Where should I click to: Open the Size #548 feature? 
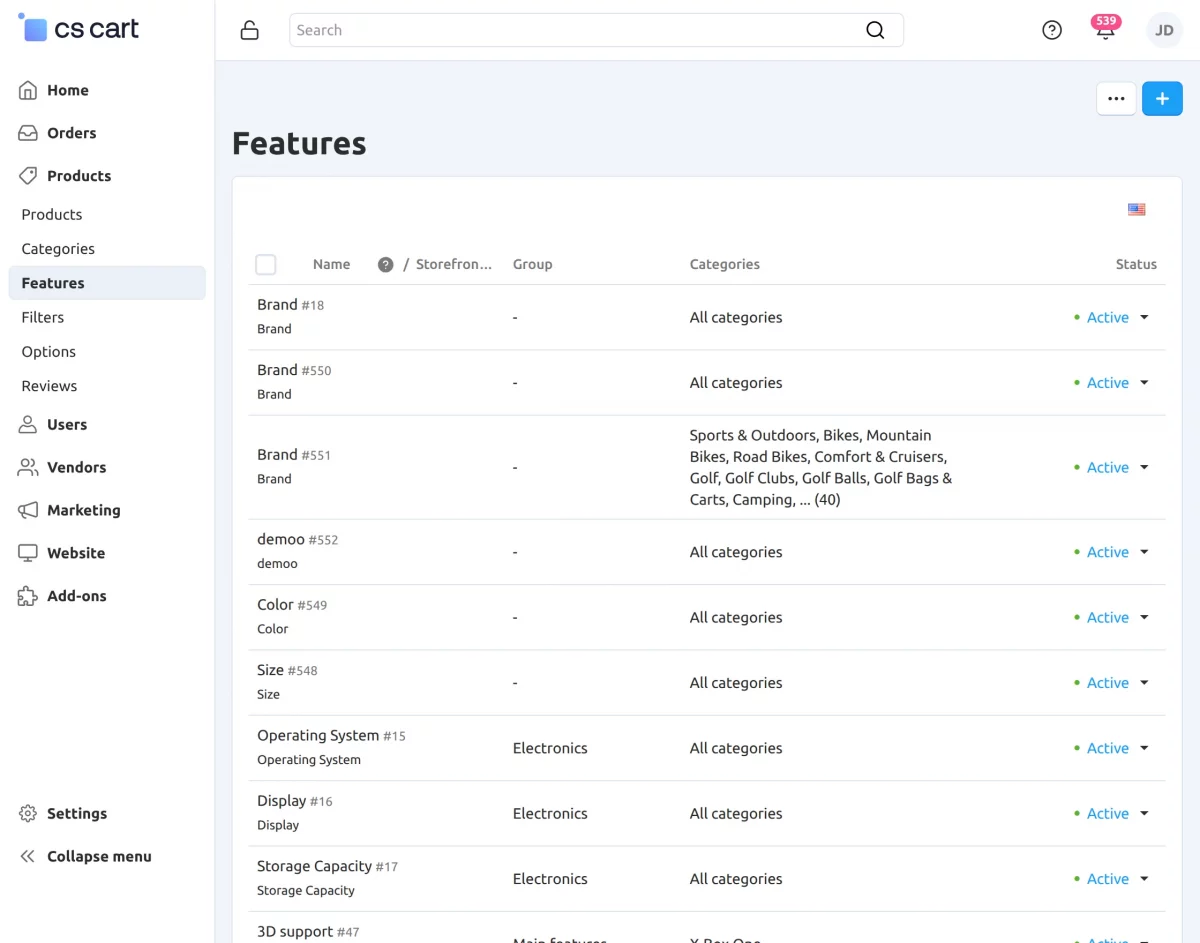click(270, 670)
